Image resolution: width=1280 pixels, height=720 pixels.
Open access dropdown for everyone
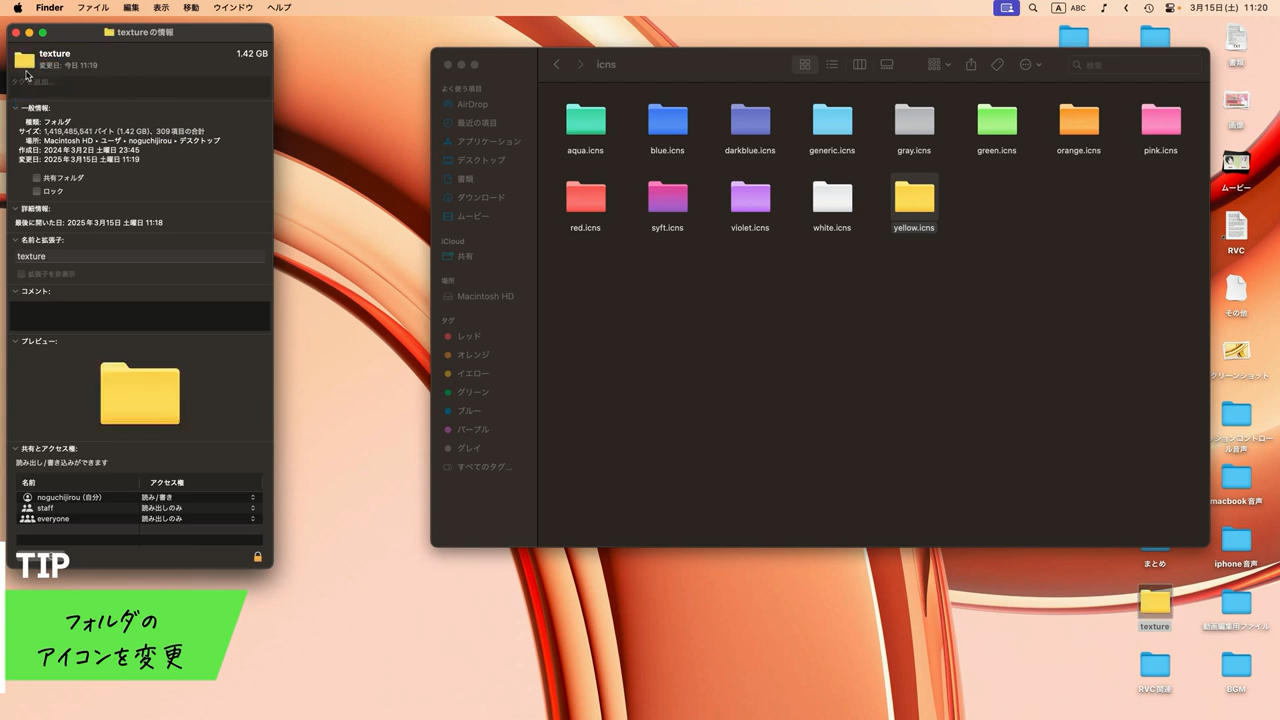(x=198, y=519)
